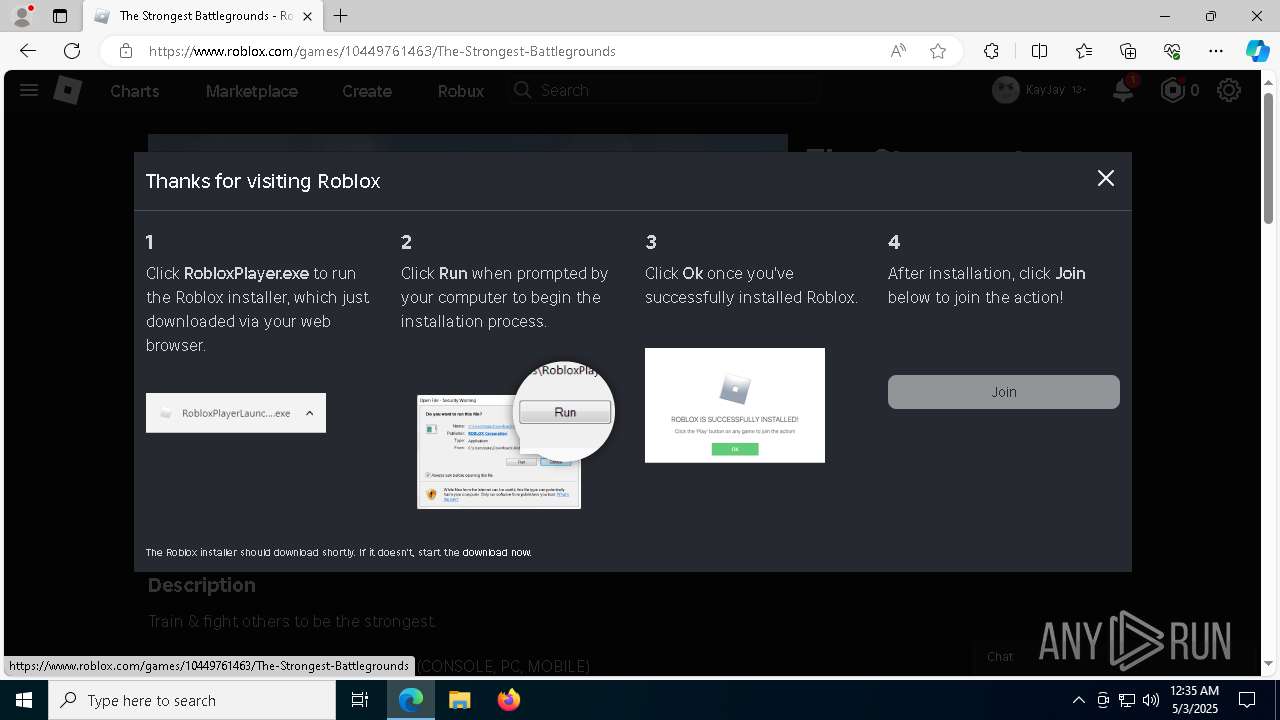The image size is (1280, 720).
Task: Refresh the browser page
Action: pos(72,51)
